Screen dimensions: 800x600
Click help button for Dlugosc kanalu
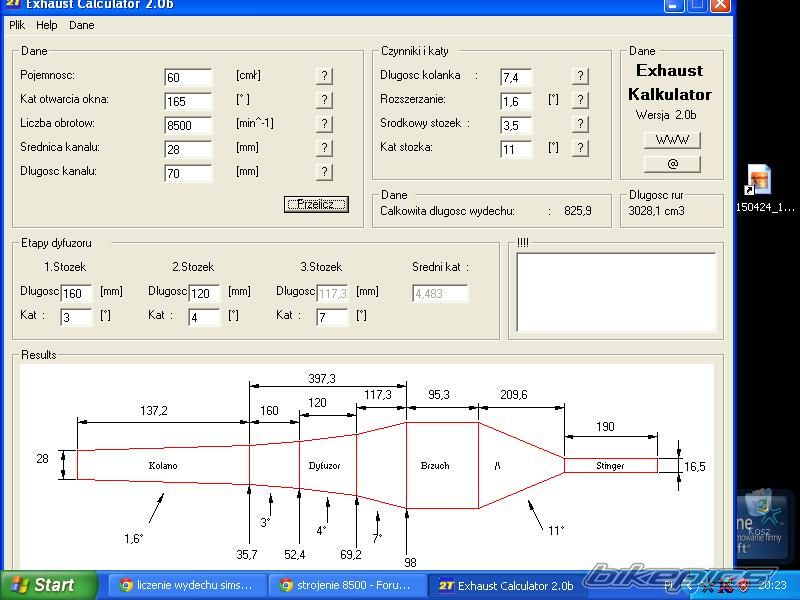(x=324, y=172)
